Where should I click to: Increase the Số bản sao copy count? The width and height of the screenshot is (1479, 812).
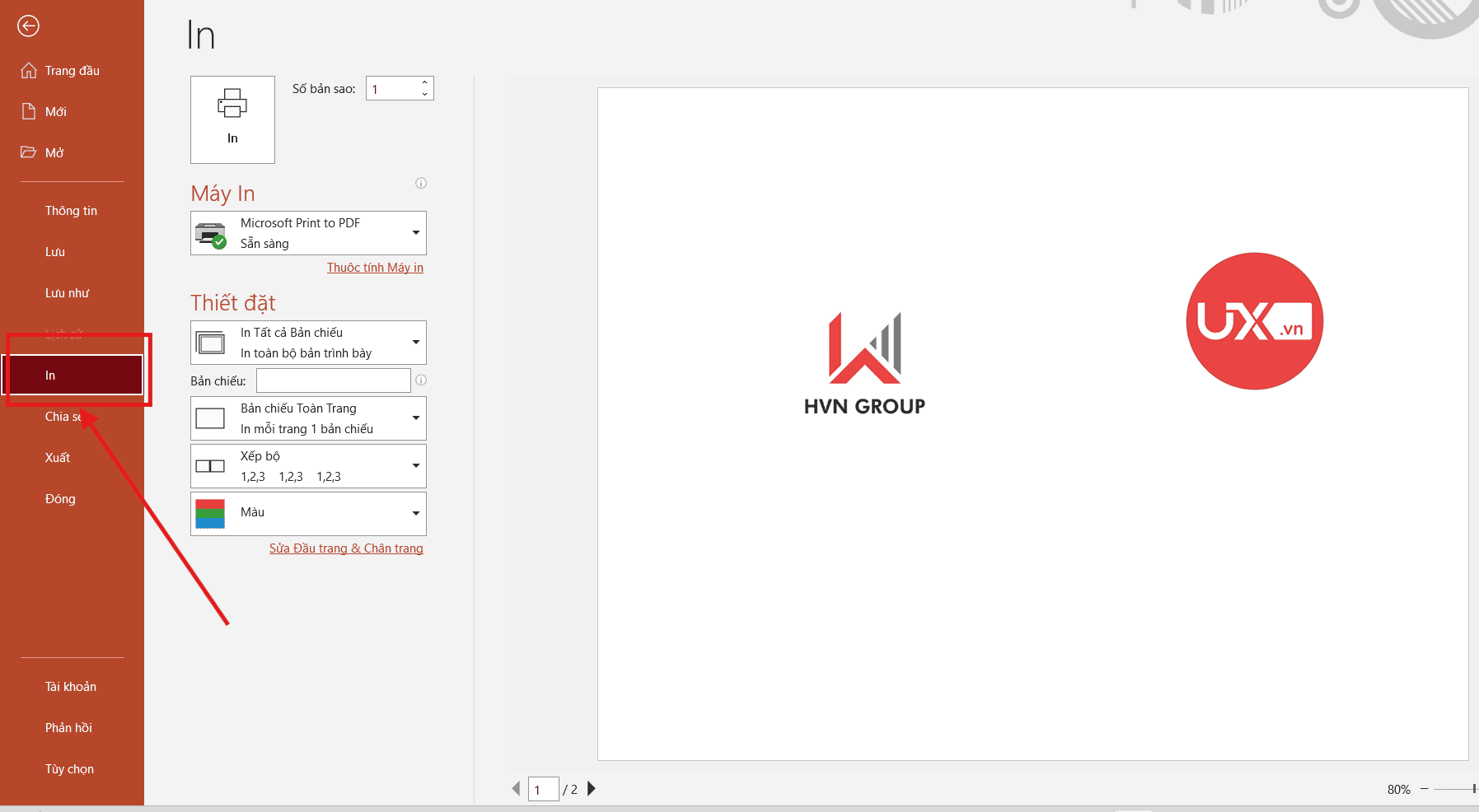pos(424,82)
